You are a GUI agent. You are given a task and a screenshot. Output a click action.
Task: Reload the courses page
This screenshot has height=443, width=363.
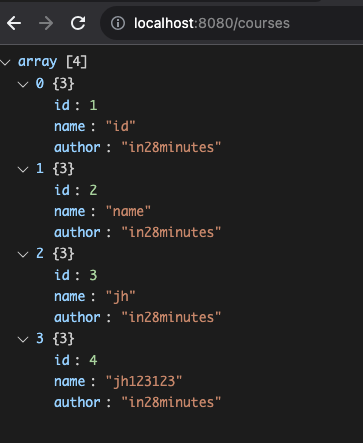pyautogui.click(x=78, y=23)
